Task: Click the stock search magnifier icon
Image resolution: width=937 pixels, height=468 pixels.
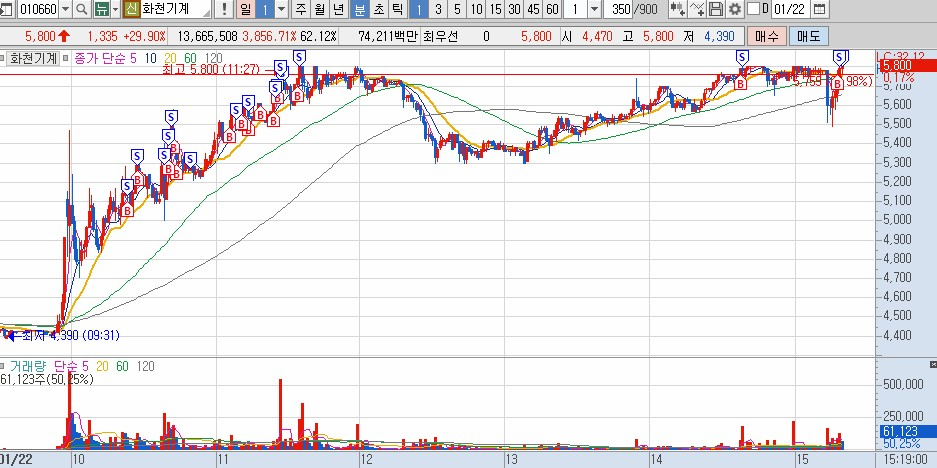Action: pos(82,10)
